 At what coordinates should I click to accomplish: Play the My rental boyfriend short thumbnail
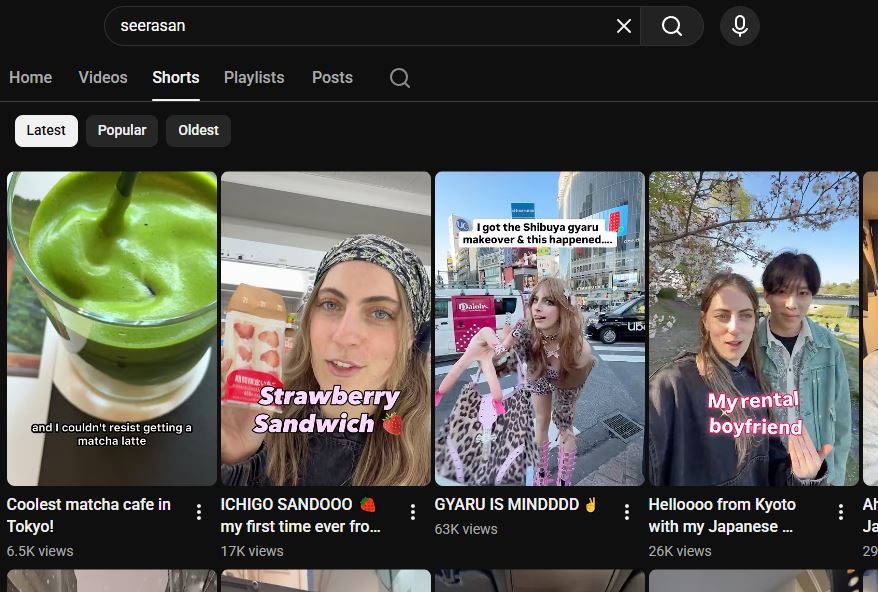754,329
